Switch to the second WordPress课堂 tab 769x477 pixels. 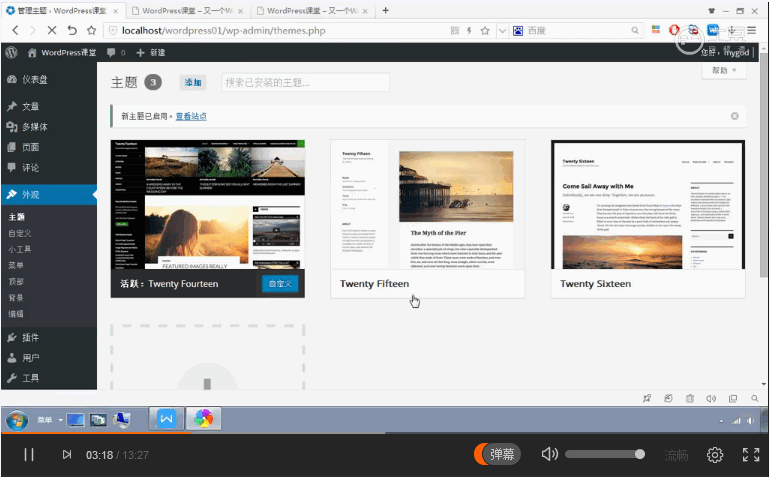coord(187,10)
